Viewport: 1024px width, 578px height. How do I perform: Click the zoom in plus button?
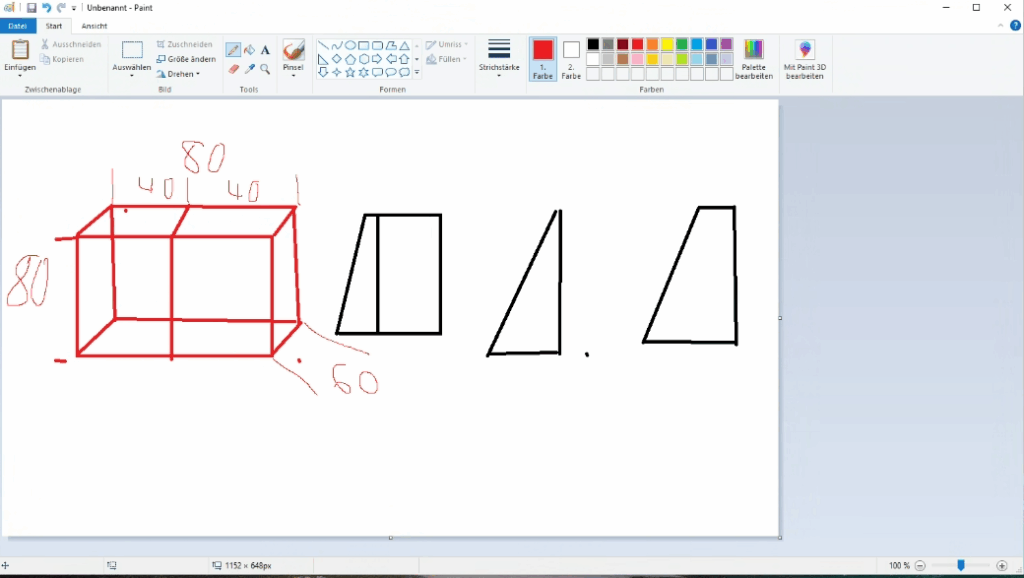pos(1002,566)
